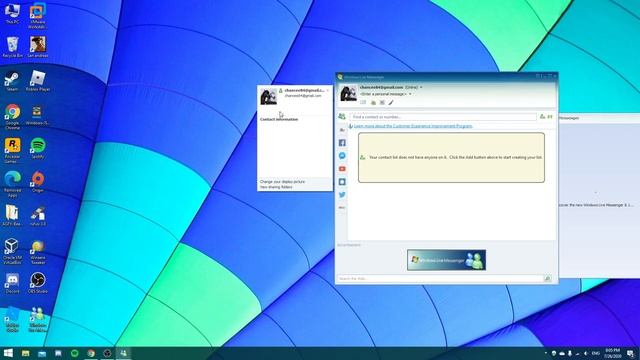The width and height of the screenshot is (640, 360).
Task: Click the empty contact list message
Action: click(x=451, y=158)
